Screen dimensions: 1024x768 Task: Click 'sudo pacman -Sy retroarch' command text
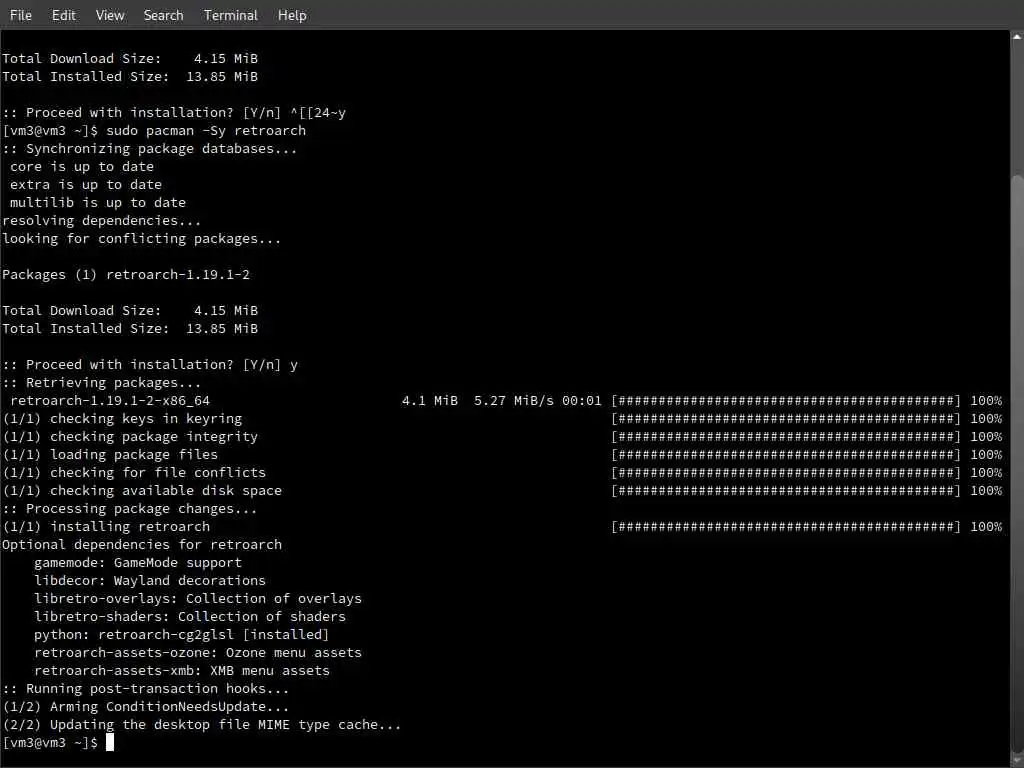point(206,131)
